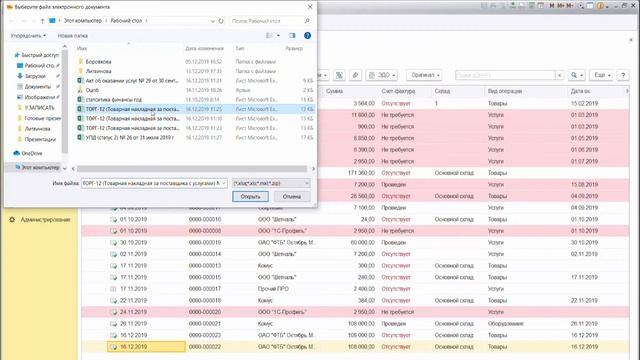Refresh the folder view in address bar

pos(221,21)
